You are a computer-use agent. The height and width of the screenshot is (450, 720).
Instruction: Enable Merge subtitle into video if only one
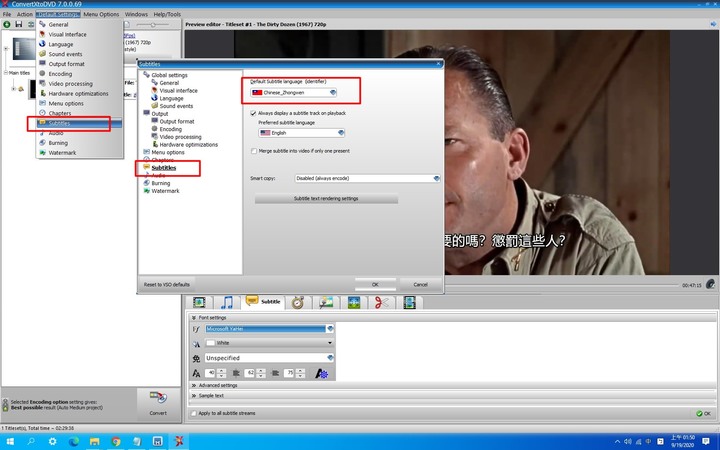[253, 151]
